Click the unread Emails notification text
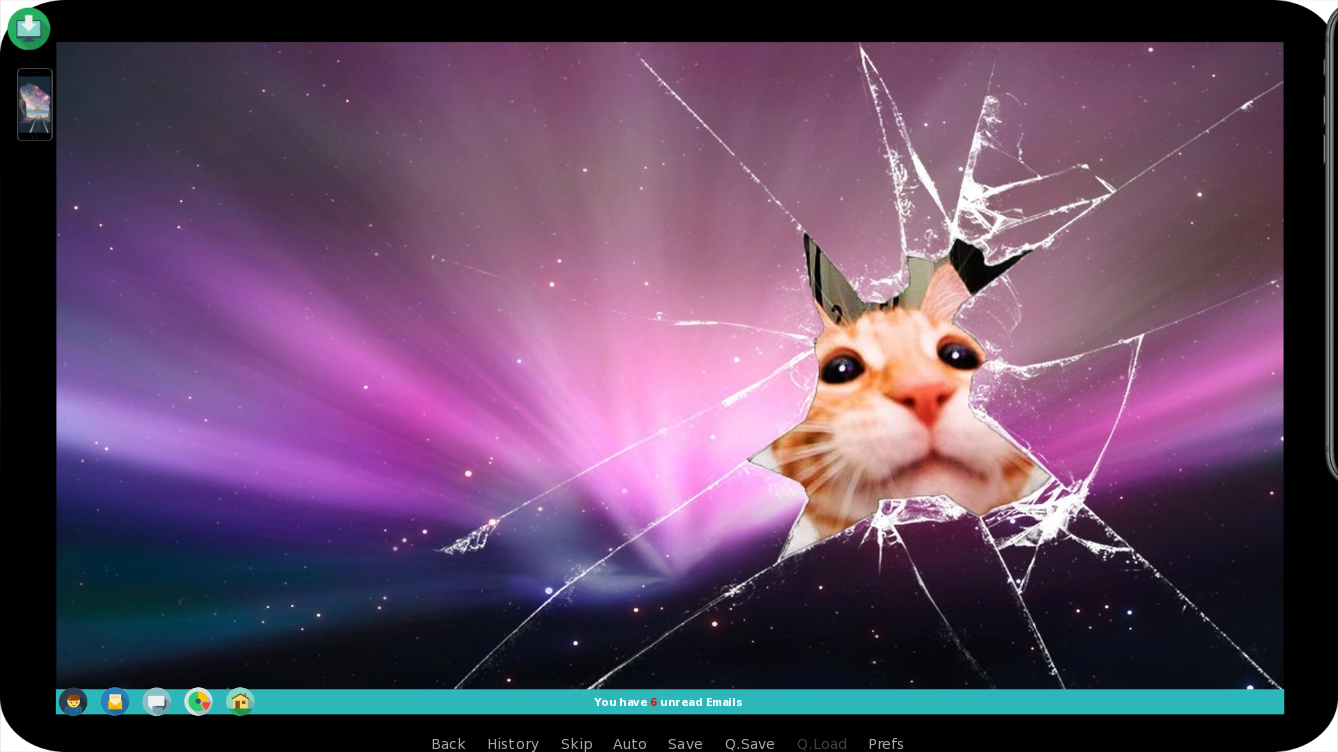Image resolution: width=1338 pixels, height=752 pixels. pyautogui.click(x=668, y=702)
